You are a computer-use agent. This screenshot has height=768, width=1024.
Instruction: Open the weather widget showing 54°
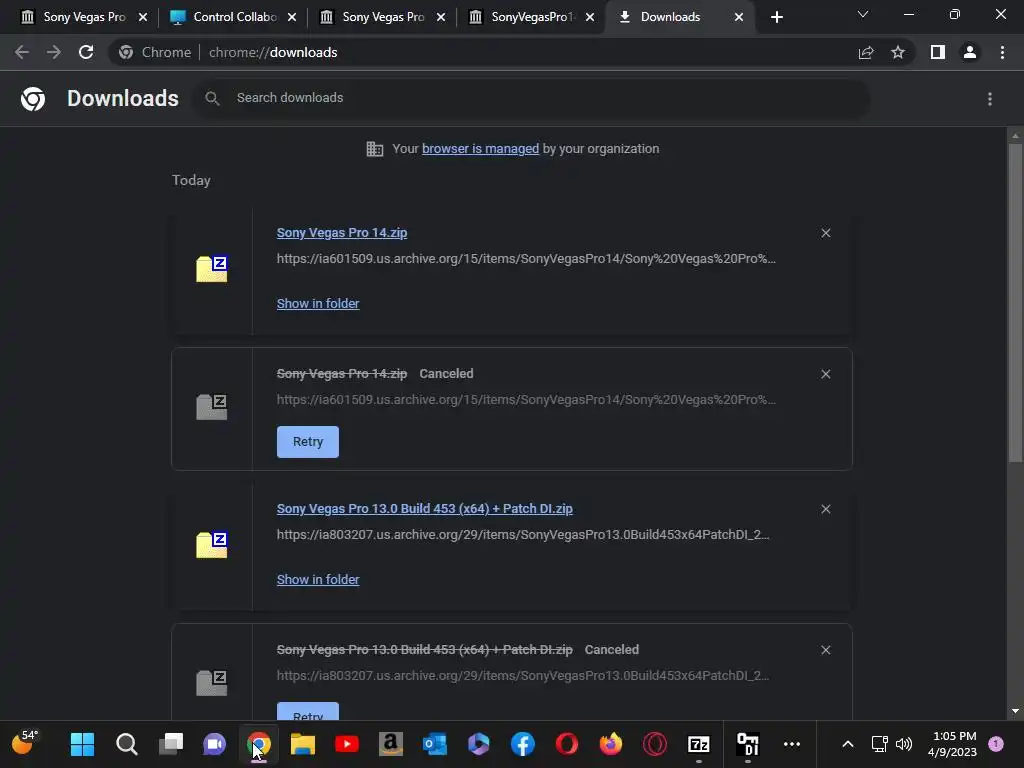coord(25,743)
